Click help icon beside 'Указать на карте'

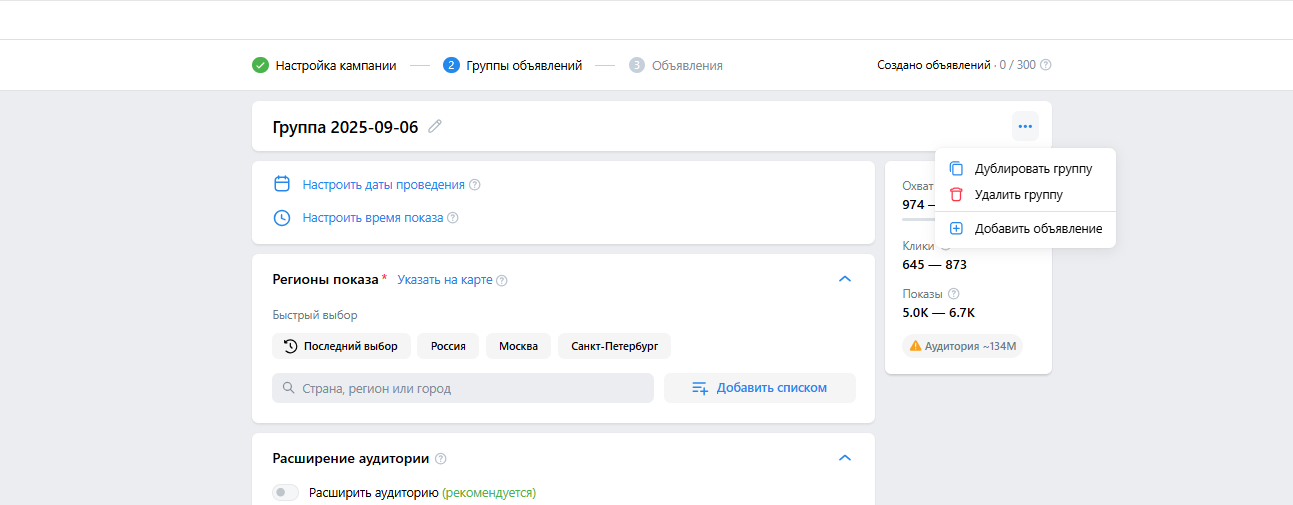click(502, 280)
